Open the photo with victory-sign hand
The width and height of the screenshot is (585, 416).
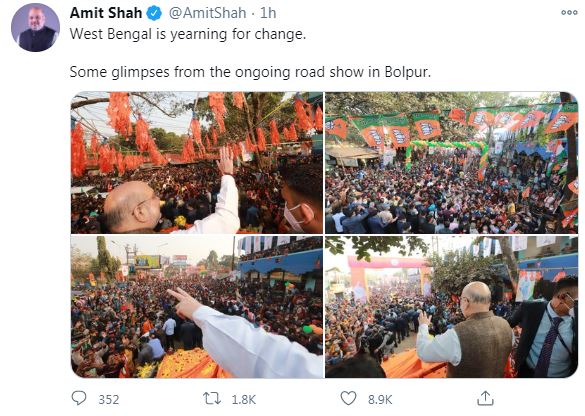(x=197, y=307)
